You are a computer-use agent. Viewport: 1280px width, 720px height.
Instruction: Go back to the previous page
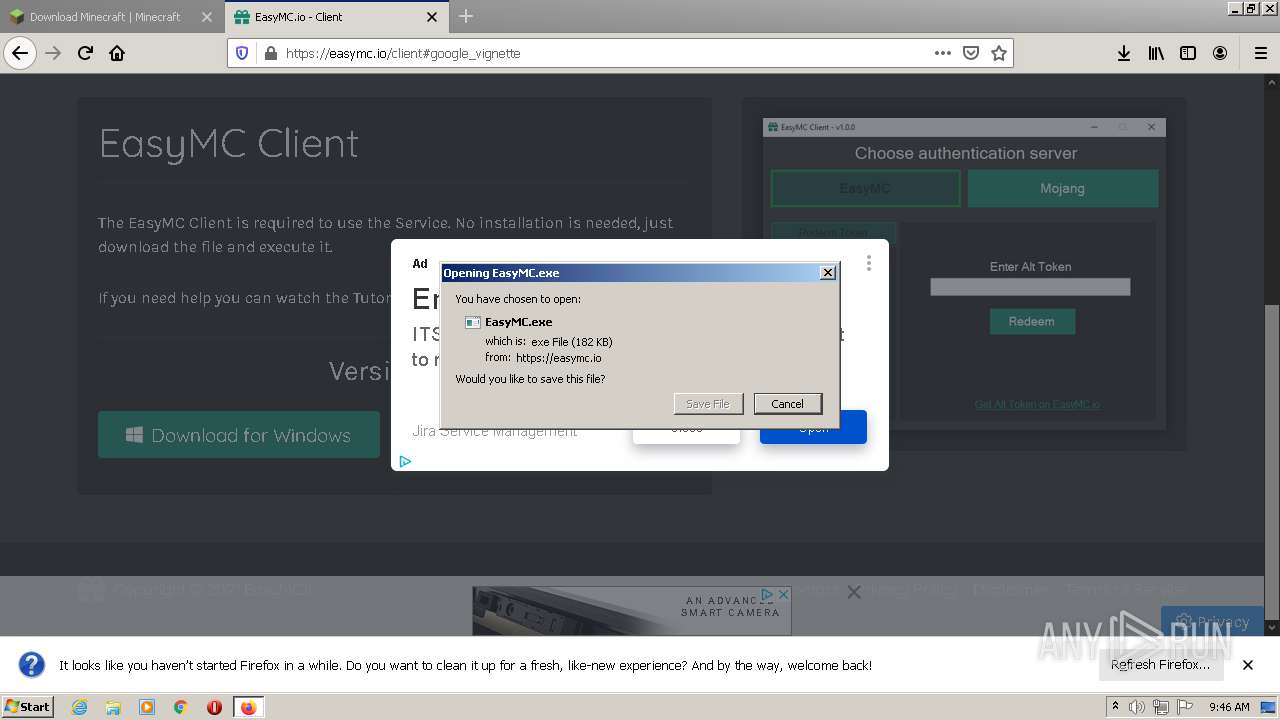(x=20, y=53)
